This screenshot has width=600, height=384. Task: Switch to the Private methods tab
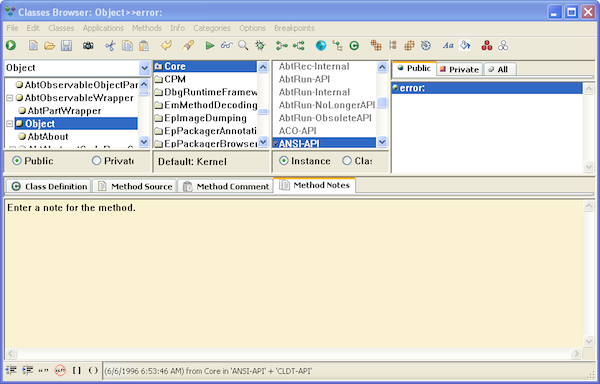459,69
